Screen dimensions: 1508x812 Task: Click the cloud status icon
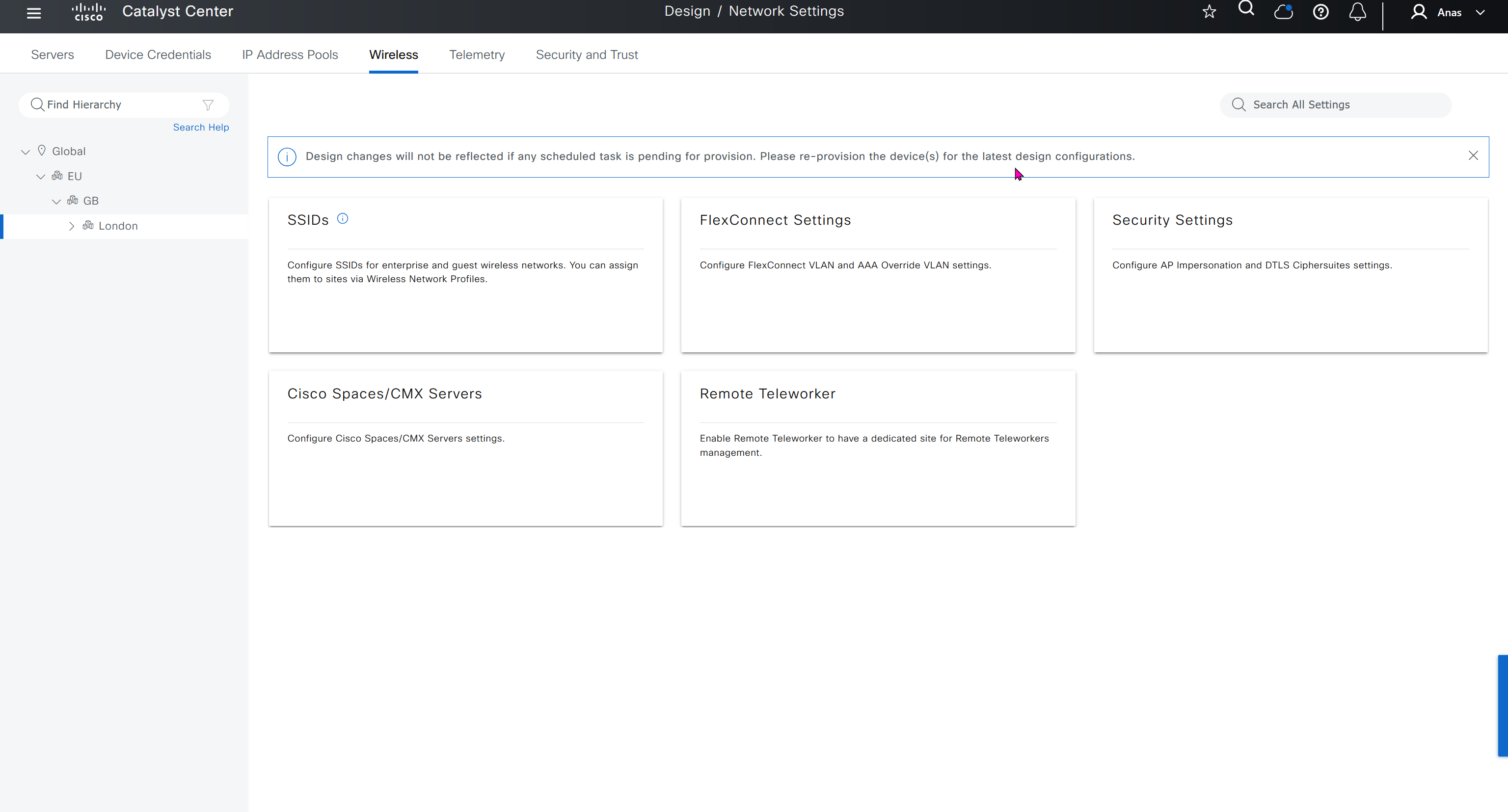pos(1283,12)
